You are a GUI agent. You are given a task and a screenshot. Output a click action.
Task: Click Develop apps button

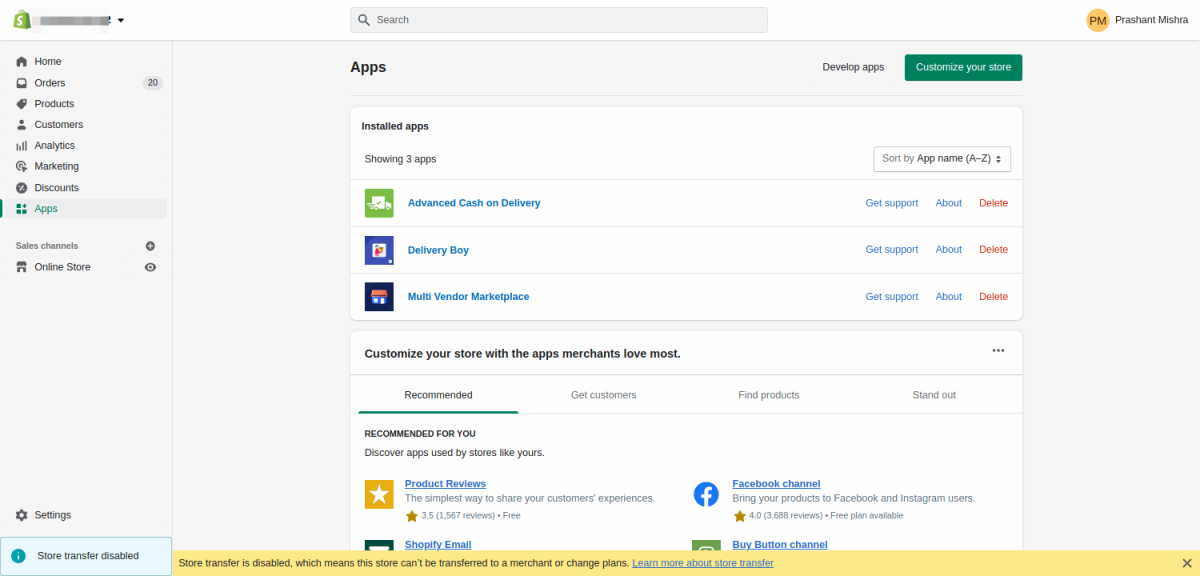[x=853, y=67]
